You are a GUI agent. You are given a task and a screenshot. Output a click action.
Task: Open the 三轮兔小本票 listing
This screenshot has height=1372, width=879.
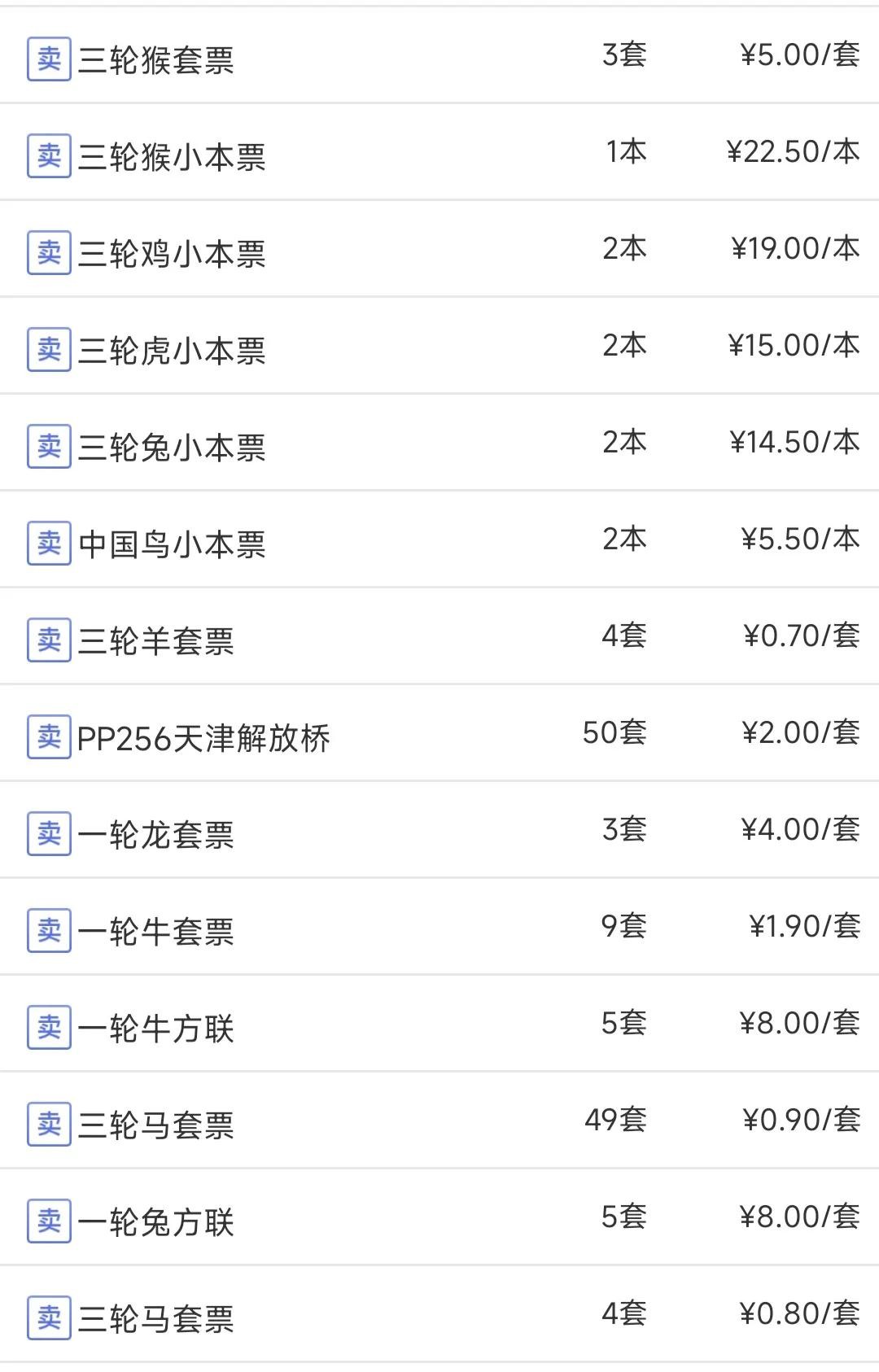tap(172, 448)
